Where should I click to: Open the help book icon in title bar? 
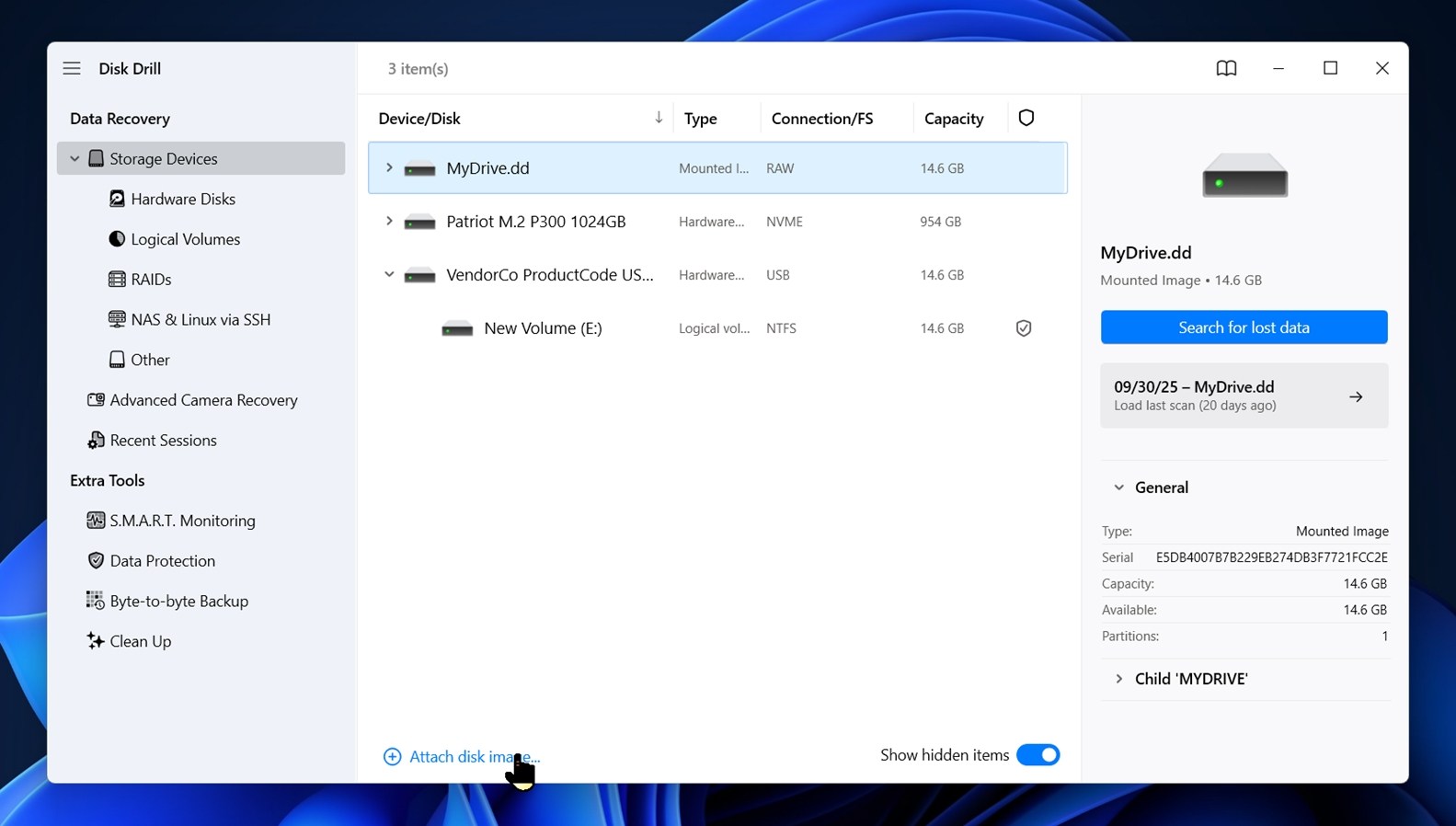pos(1226,68)
